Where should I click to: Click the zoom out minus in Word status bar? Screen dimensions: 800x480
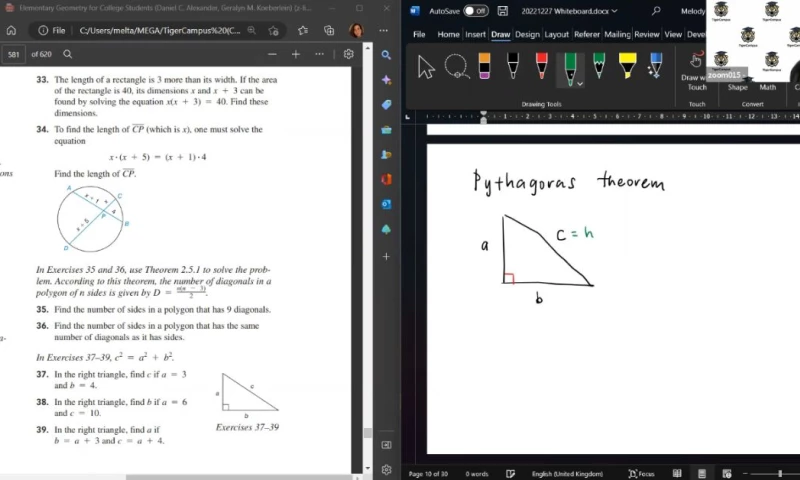(x=746, y=474)
